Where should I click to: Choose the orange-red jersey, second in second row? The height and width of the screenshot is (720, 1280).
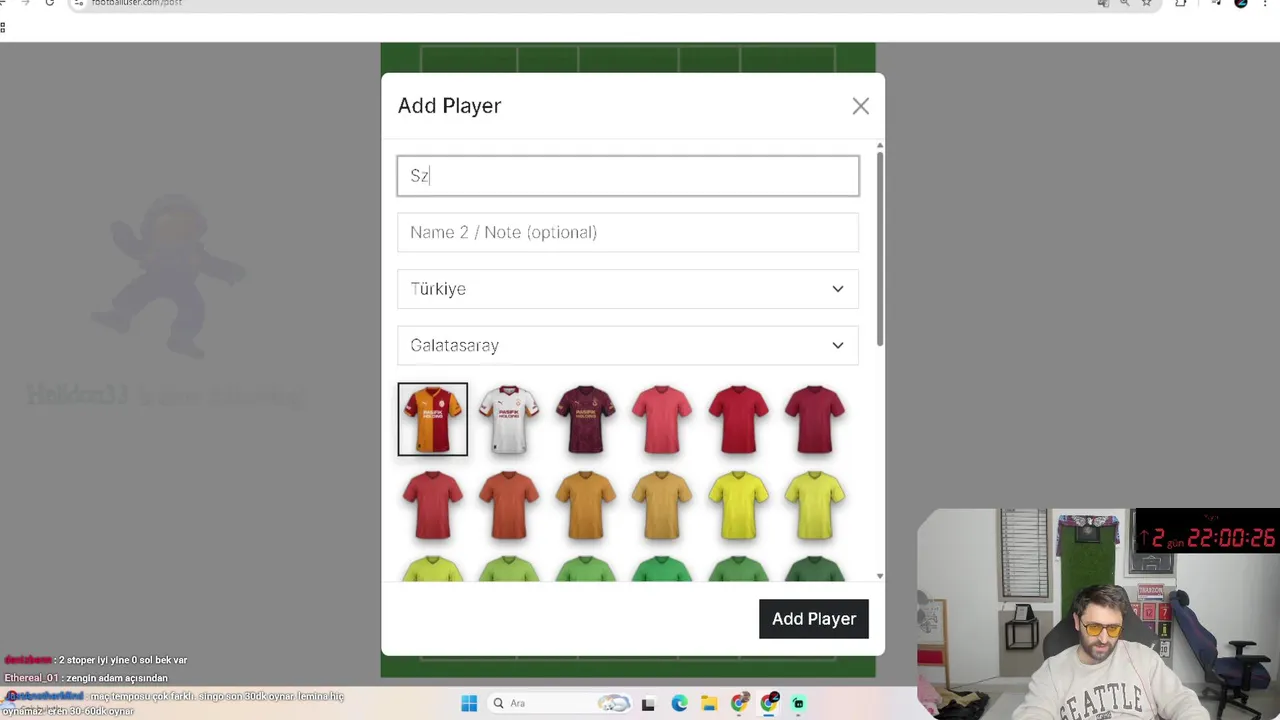(509, 505)
